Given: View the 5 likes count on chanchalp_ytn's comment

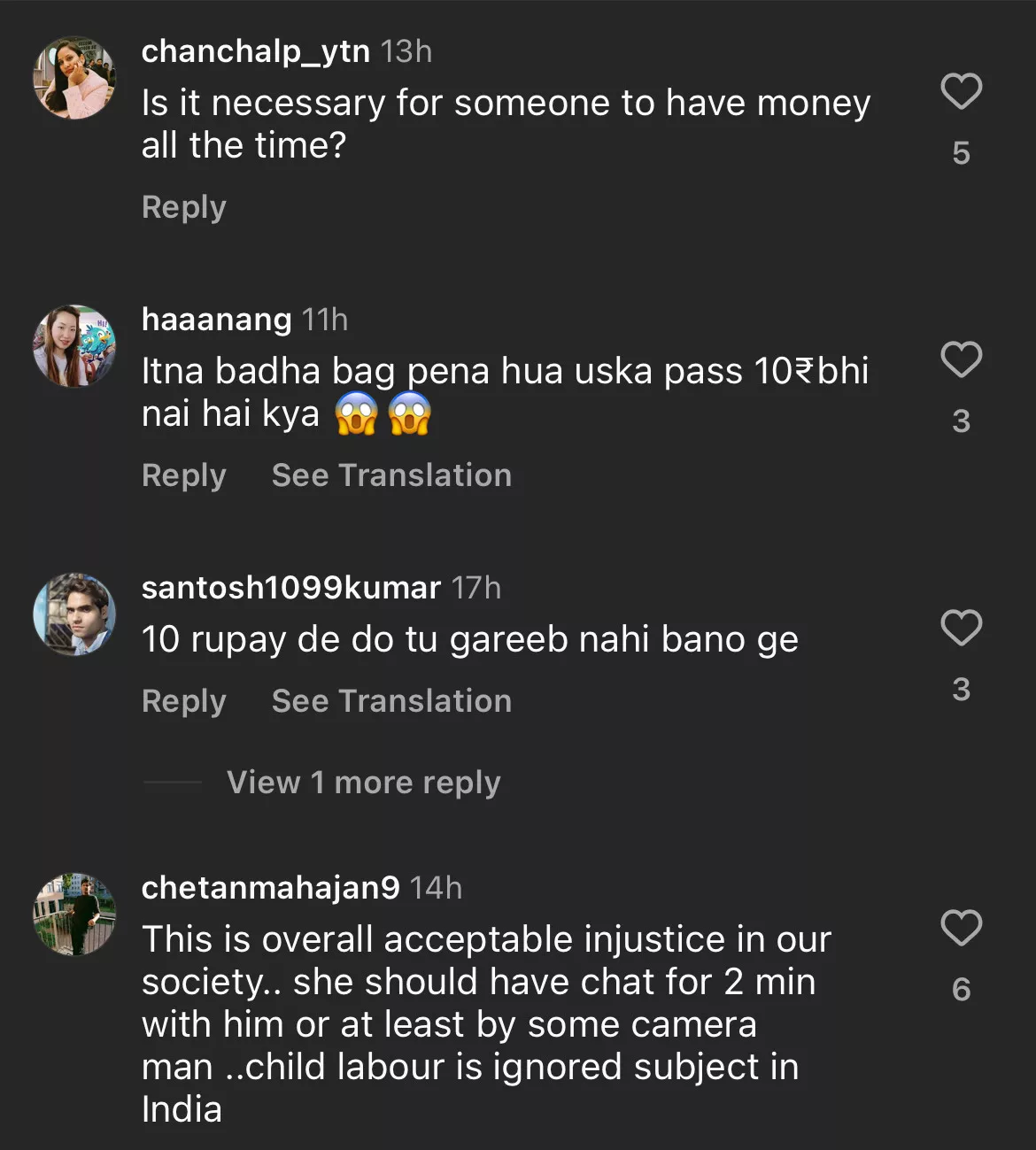Looking at the screenshot, I should tap(961, 153).
